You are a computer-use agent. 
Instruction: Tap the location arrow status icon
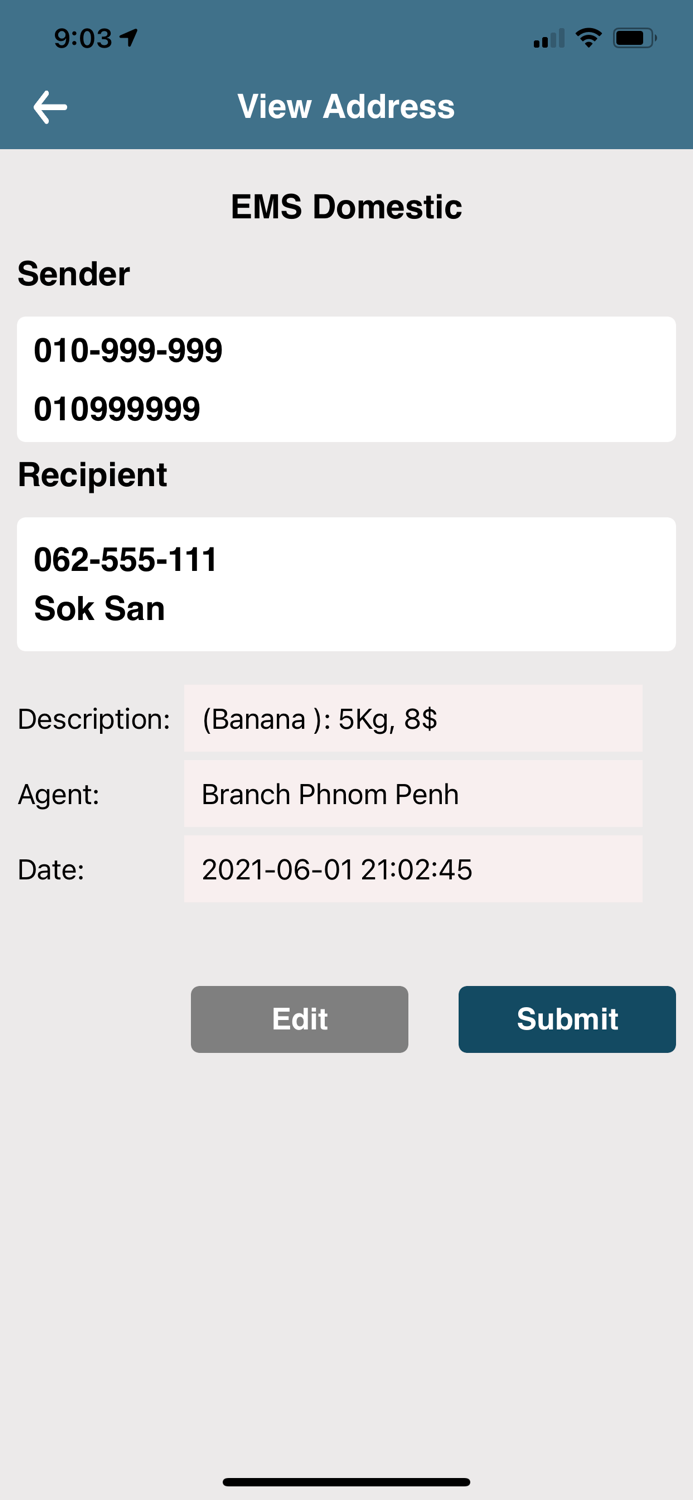(x=129, y=38)
